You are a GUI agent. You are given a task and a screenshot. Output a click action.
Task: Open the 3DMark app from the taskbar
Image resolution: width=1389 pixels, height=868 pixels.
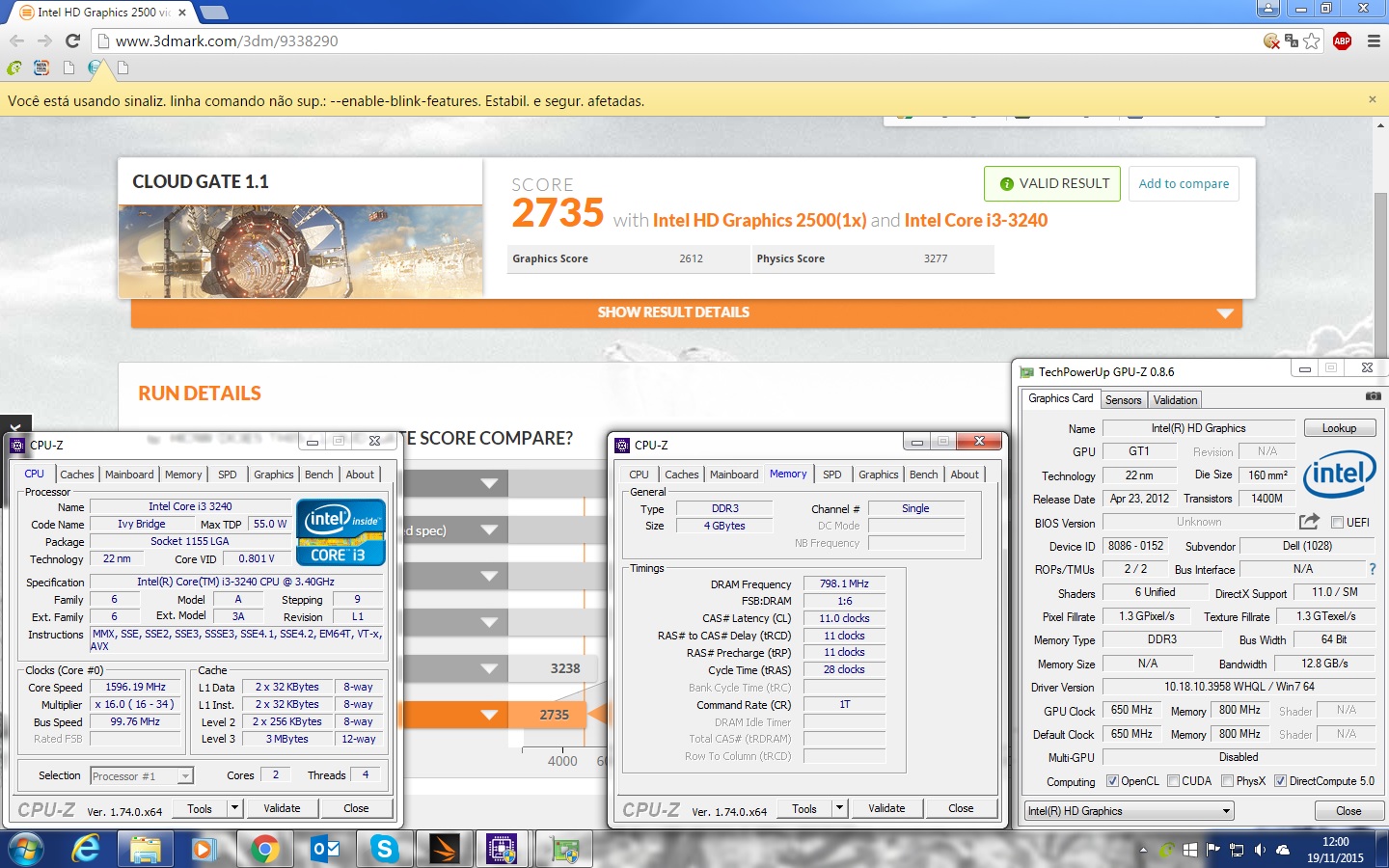tap(444, 849)
